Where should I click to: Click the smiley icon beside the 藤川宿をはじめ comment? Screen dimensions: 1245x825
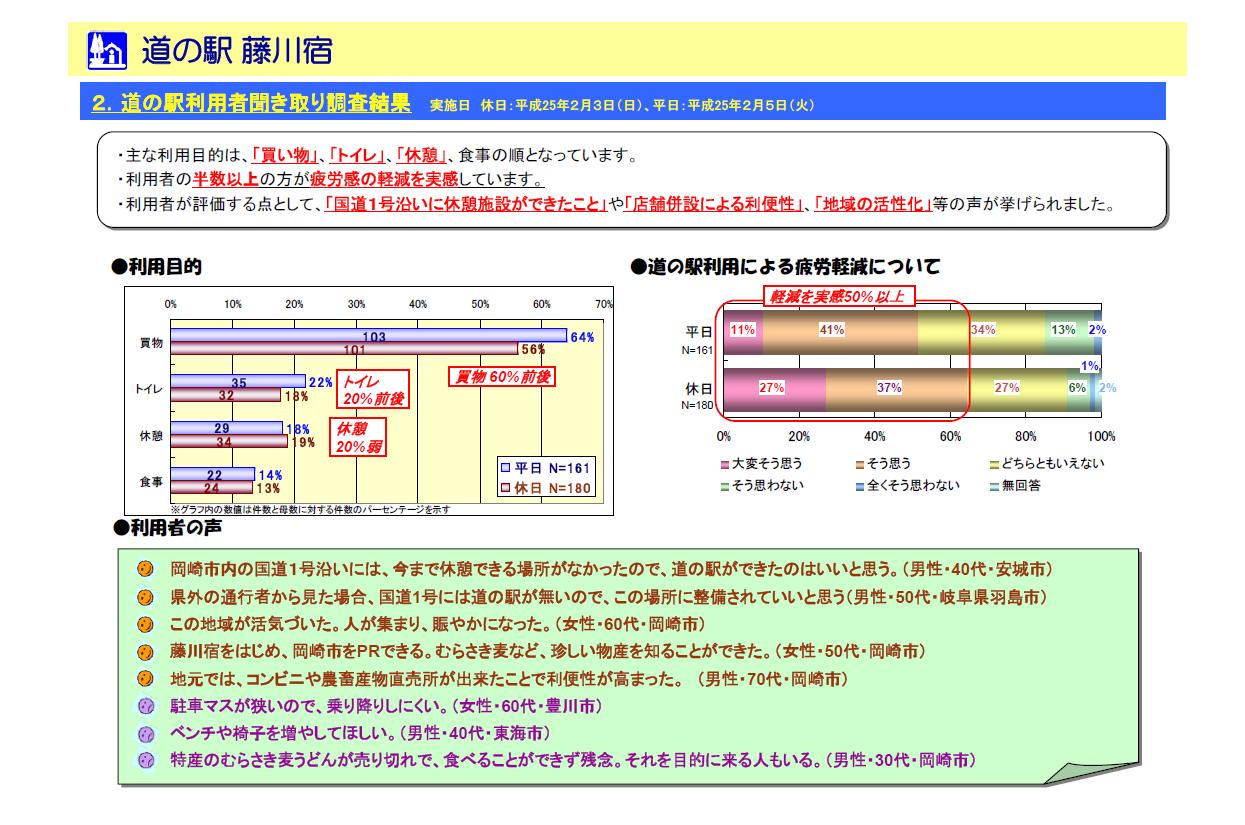(x=145, y=652)
